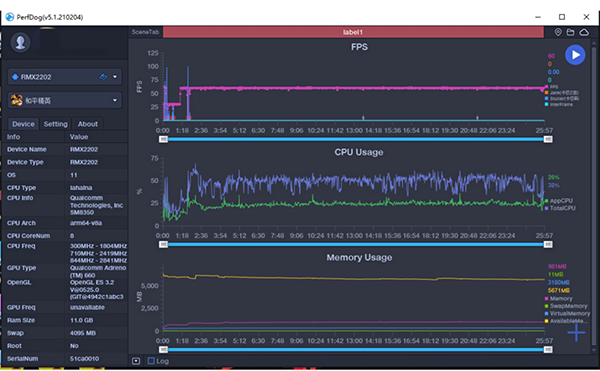
Task: Click the CPU Usage right range handle
Action: pos(548,244)
